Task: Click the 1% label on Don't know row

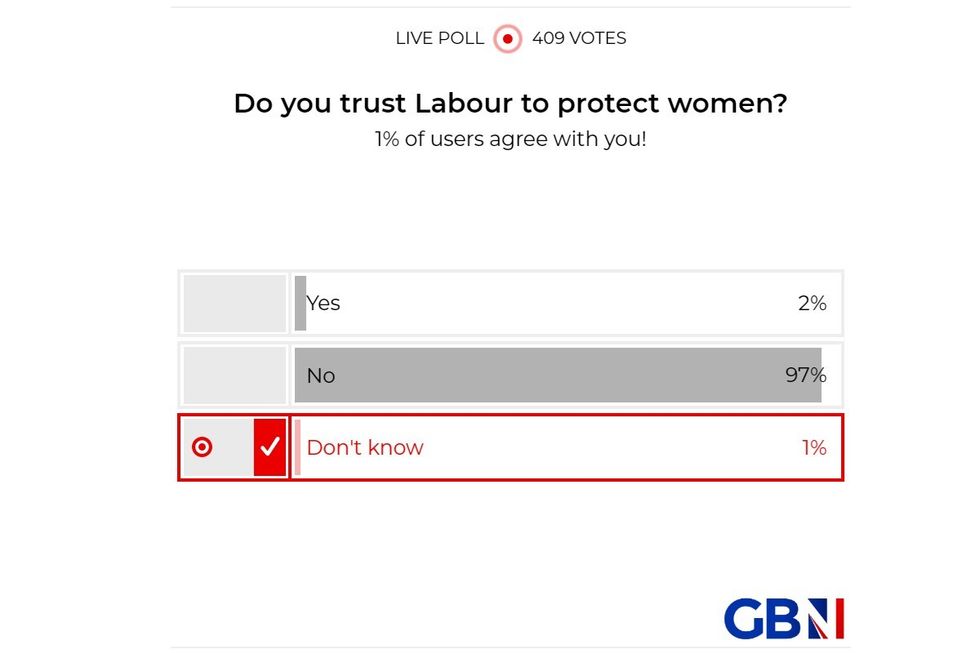Action: (812, 447)
